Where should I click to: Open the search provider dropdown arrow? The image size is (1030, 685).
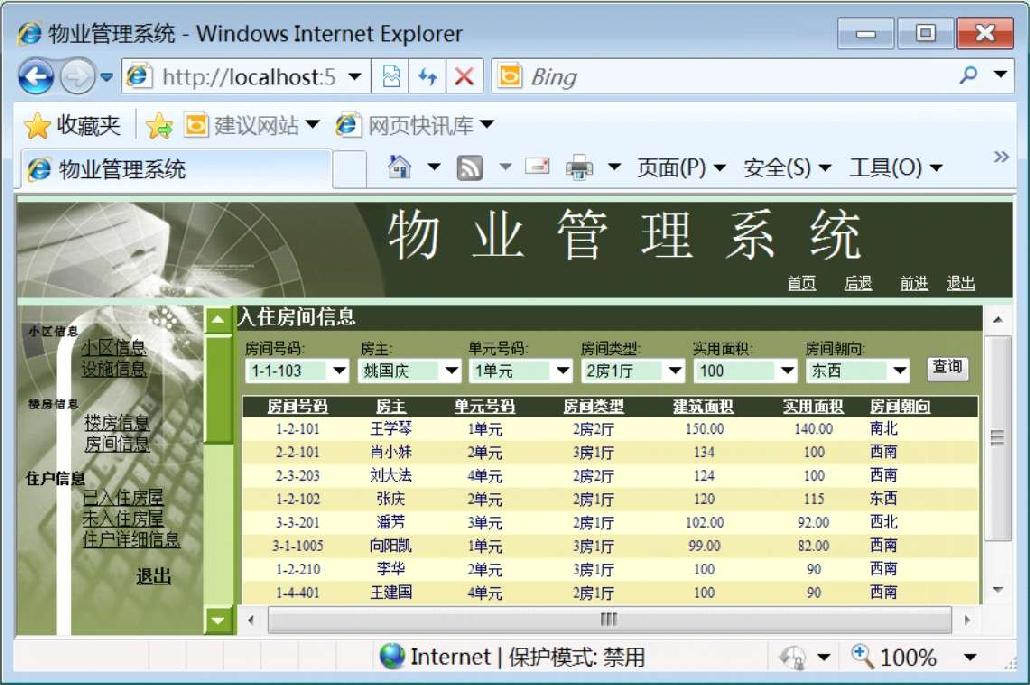[x=1000, y=74]
